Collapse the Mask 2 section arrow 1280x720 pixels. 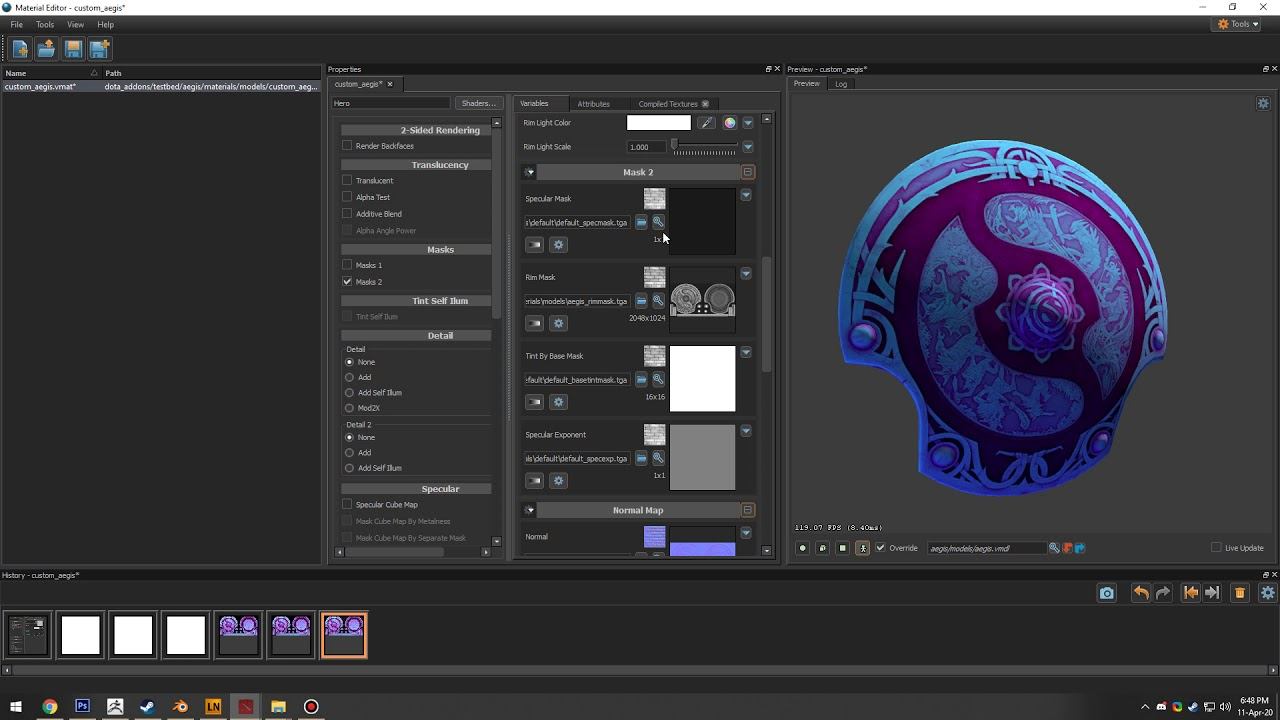click(x=530, y=172)
